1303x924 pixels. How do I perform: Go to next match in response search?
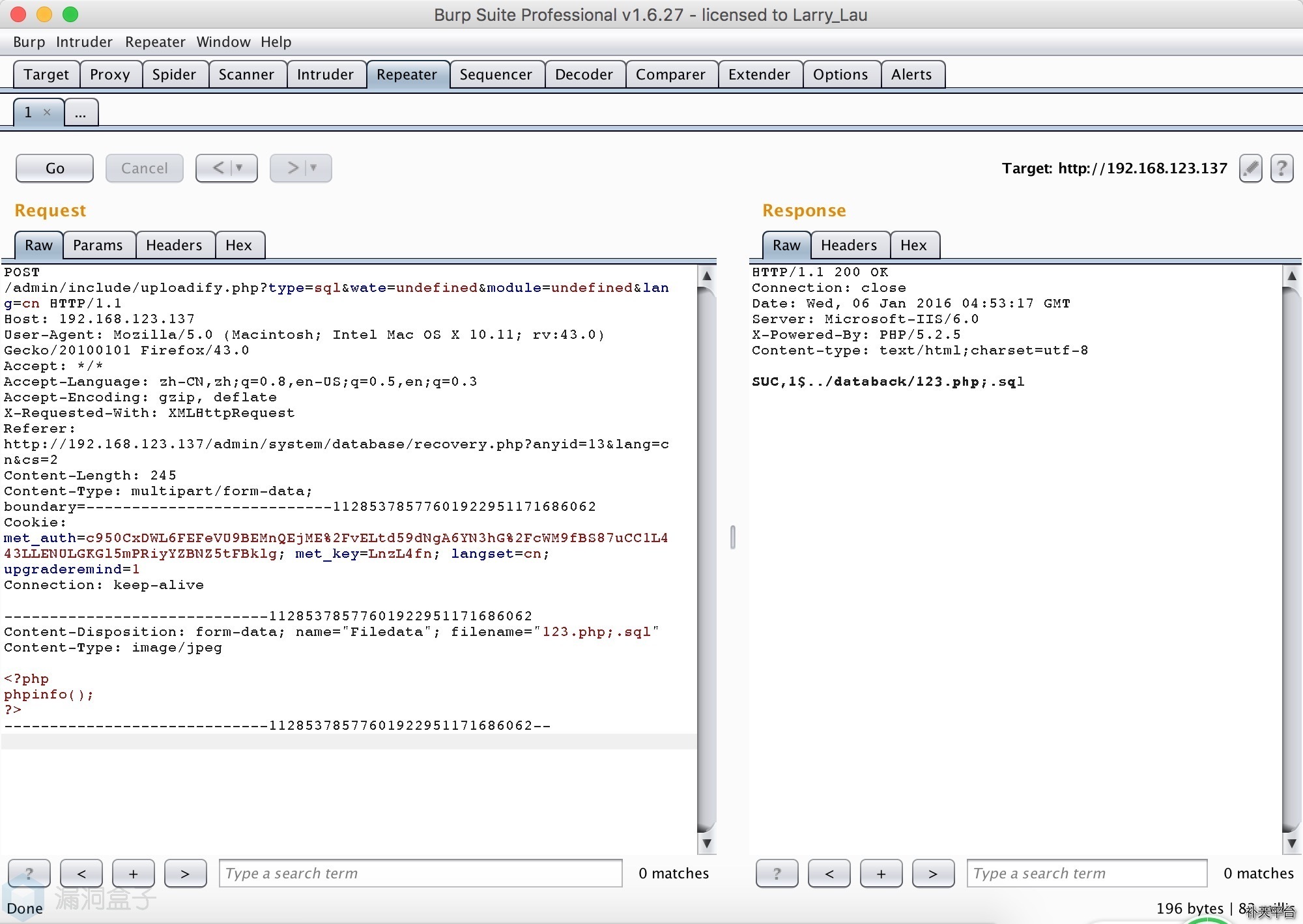point(934,874)
